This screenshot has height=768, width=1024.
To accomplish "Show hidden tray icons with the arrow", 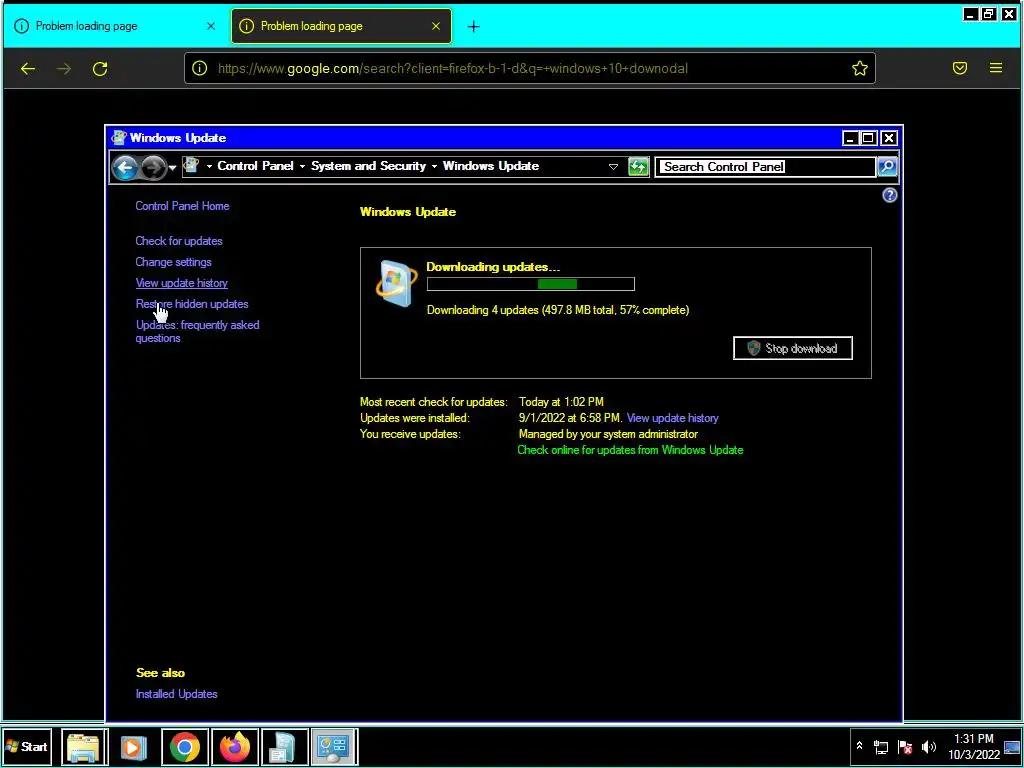I will coord(859,746).
